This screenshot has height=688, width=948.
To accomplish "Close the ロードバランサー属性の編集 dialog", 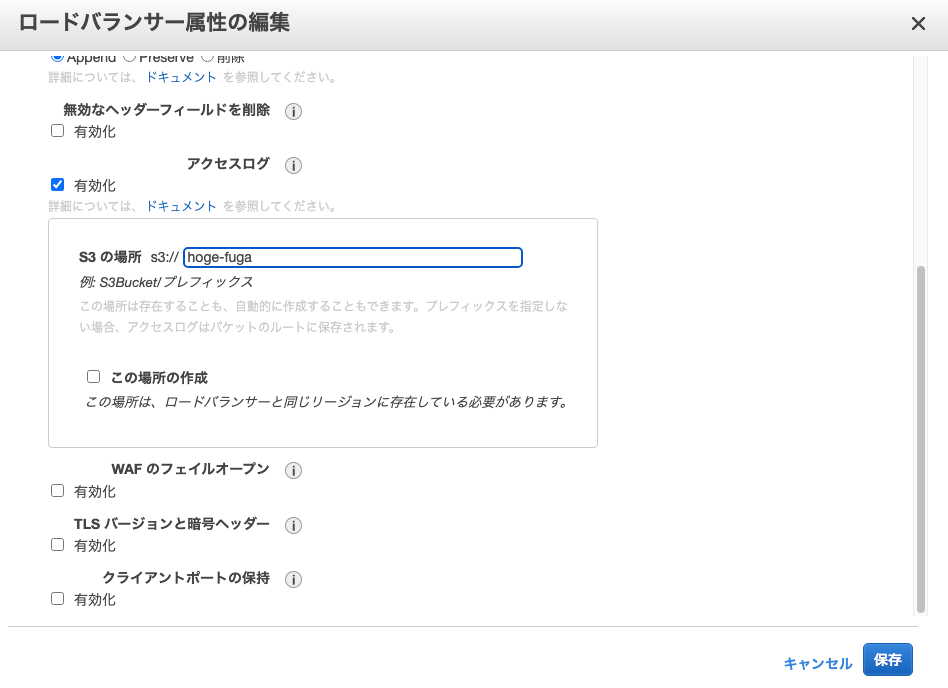I will pyautogui.click(x=918, y=23).
